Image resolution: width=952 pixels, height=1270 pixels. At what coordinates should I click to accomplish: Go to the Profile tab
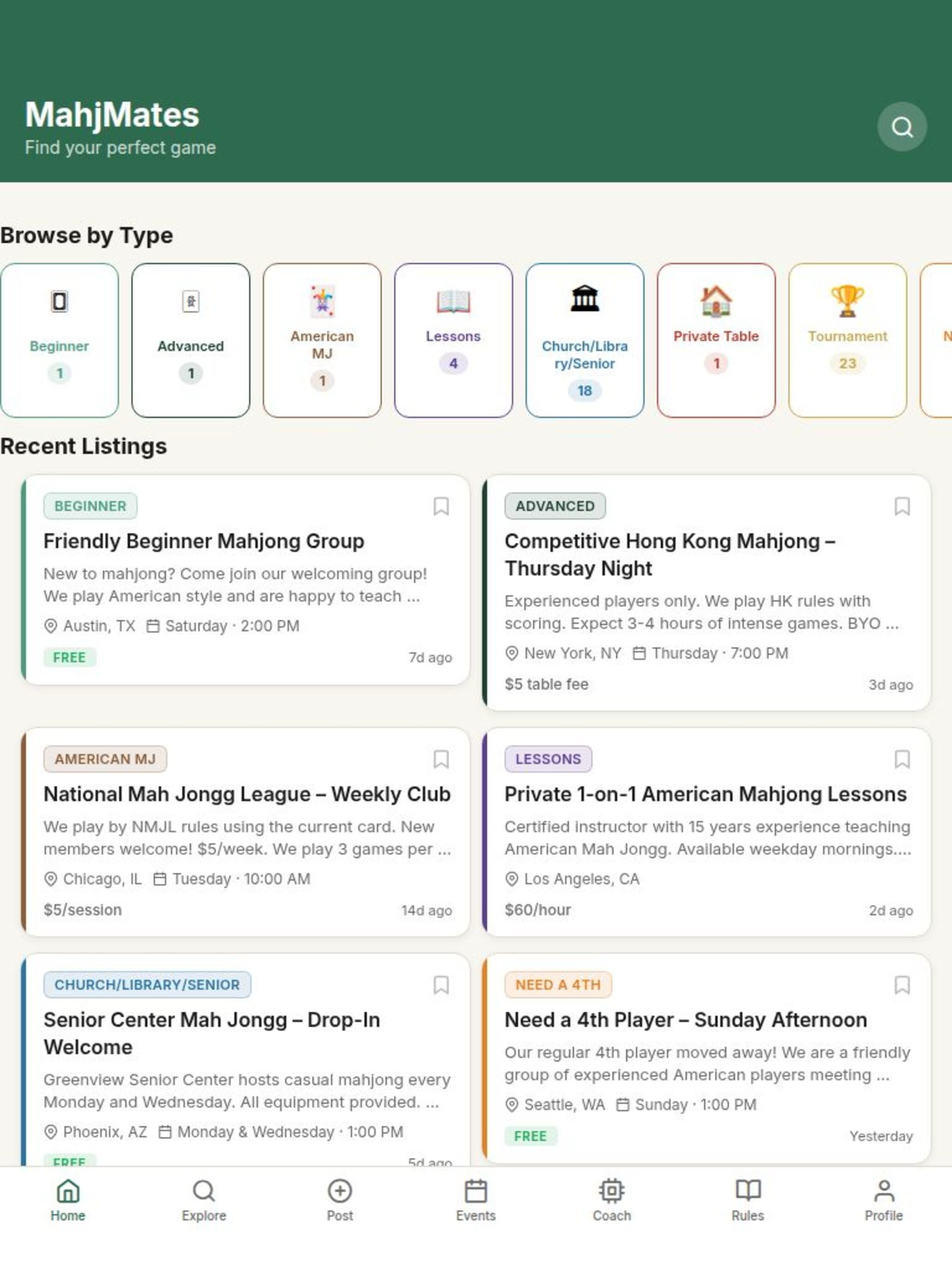(884, 1200)
